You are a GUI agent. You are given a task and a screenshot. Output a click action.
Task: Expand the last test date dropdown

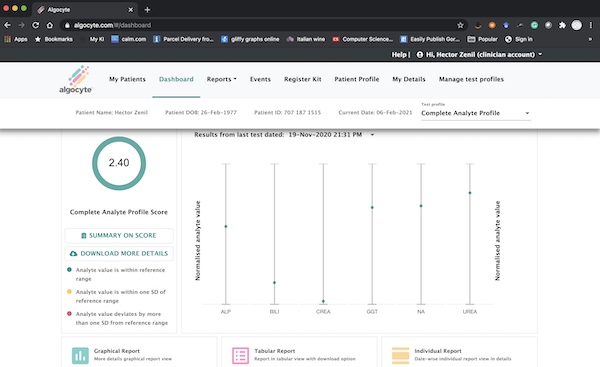[x=372, y=135]
